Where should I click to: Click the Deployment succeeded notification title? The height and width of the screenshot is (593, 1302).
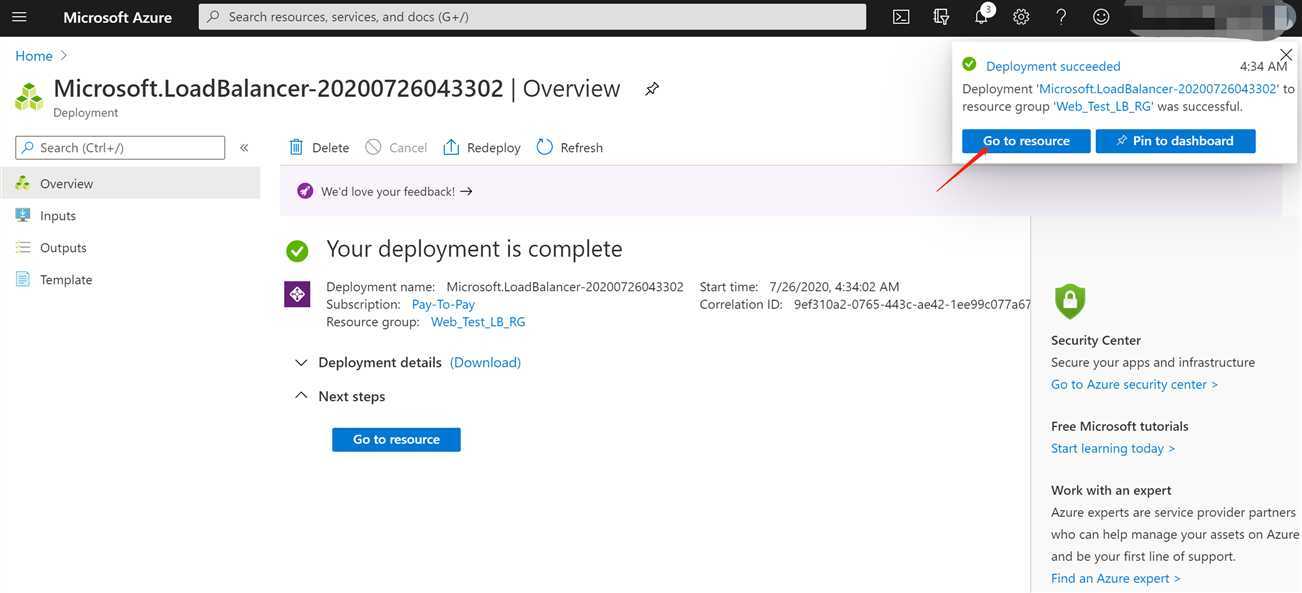pyautogui.click(x=1053, y=66)
